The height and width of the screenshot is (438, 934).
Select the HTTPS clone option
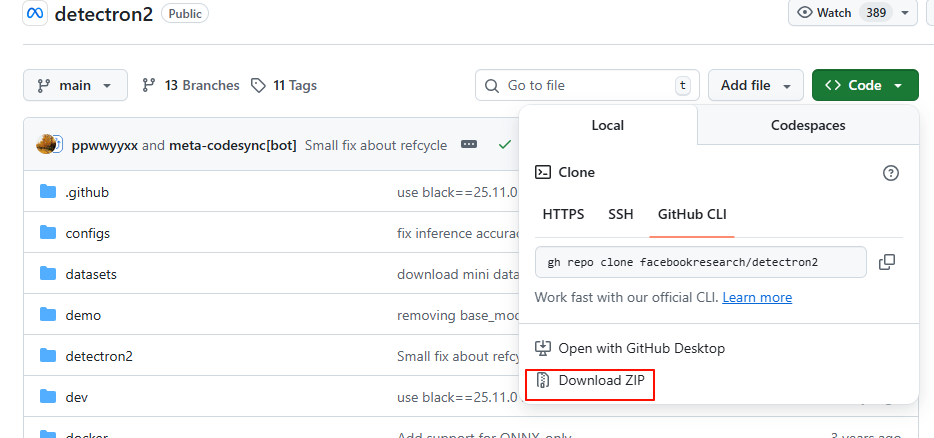point(563,215)
